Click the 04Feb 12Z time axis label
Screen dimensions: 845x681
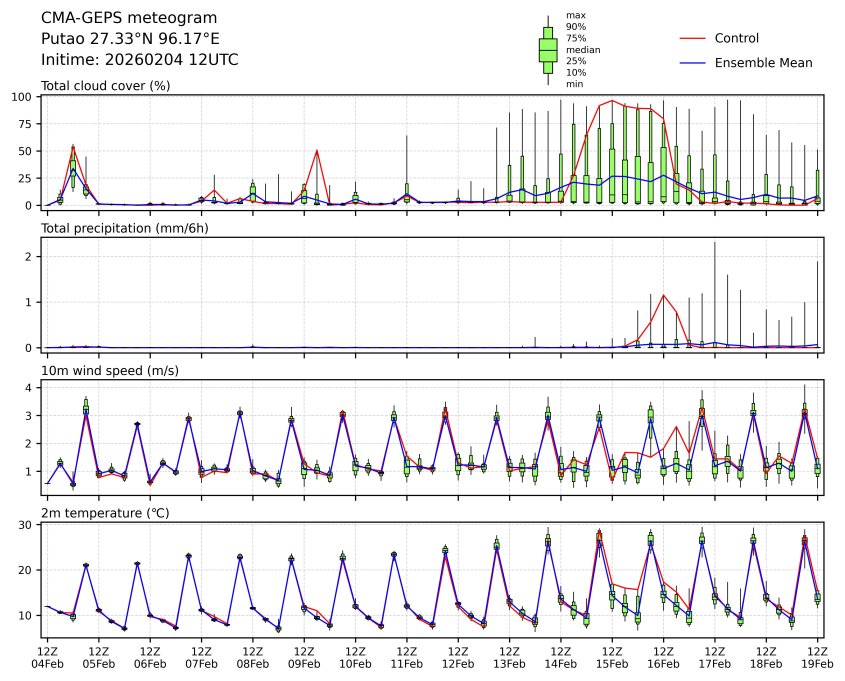[x=48, y=657]
